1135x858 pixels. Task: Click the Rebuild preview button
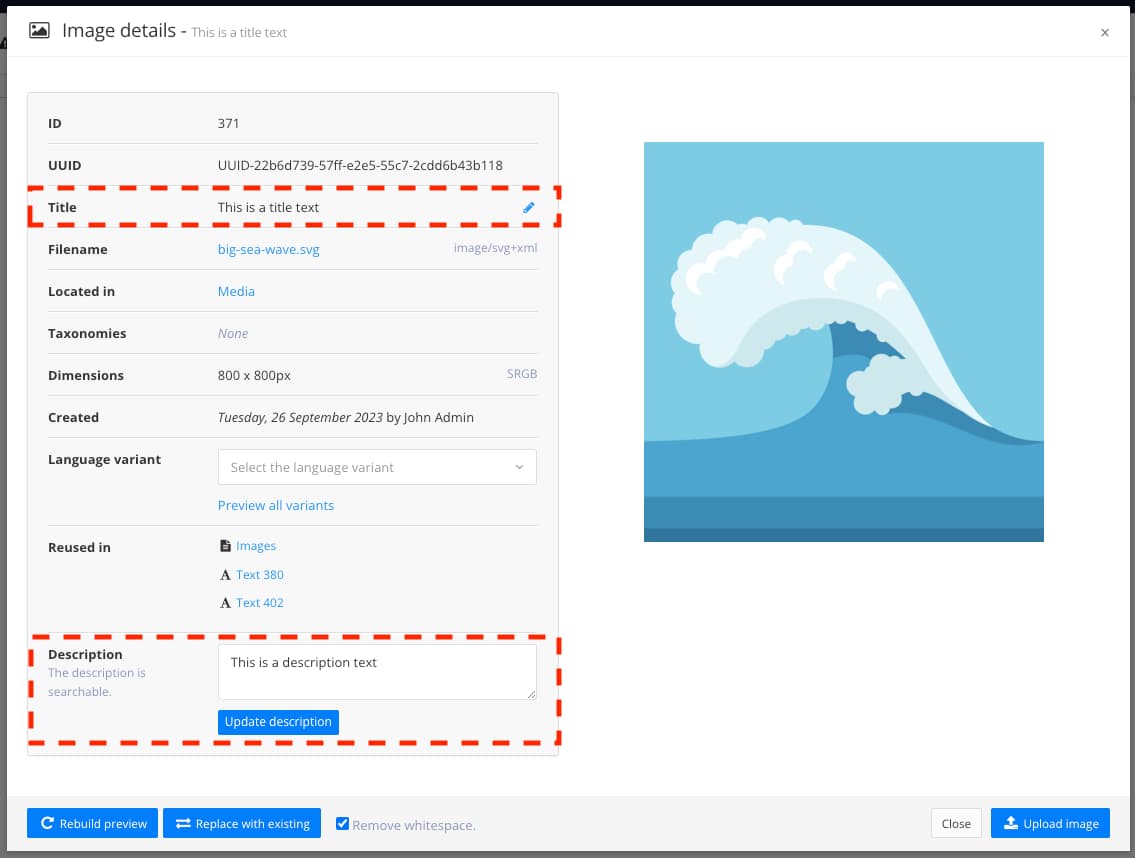coord(92,824)
